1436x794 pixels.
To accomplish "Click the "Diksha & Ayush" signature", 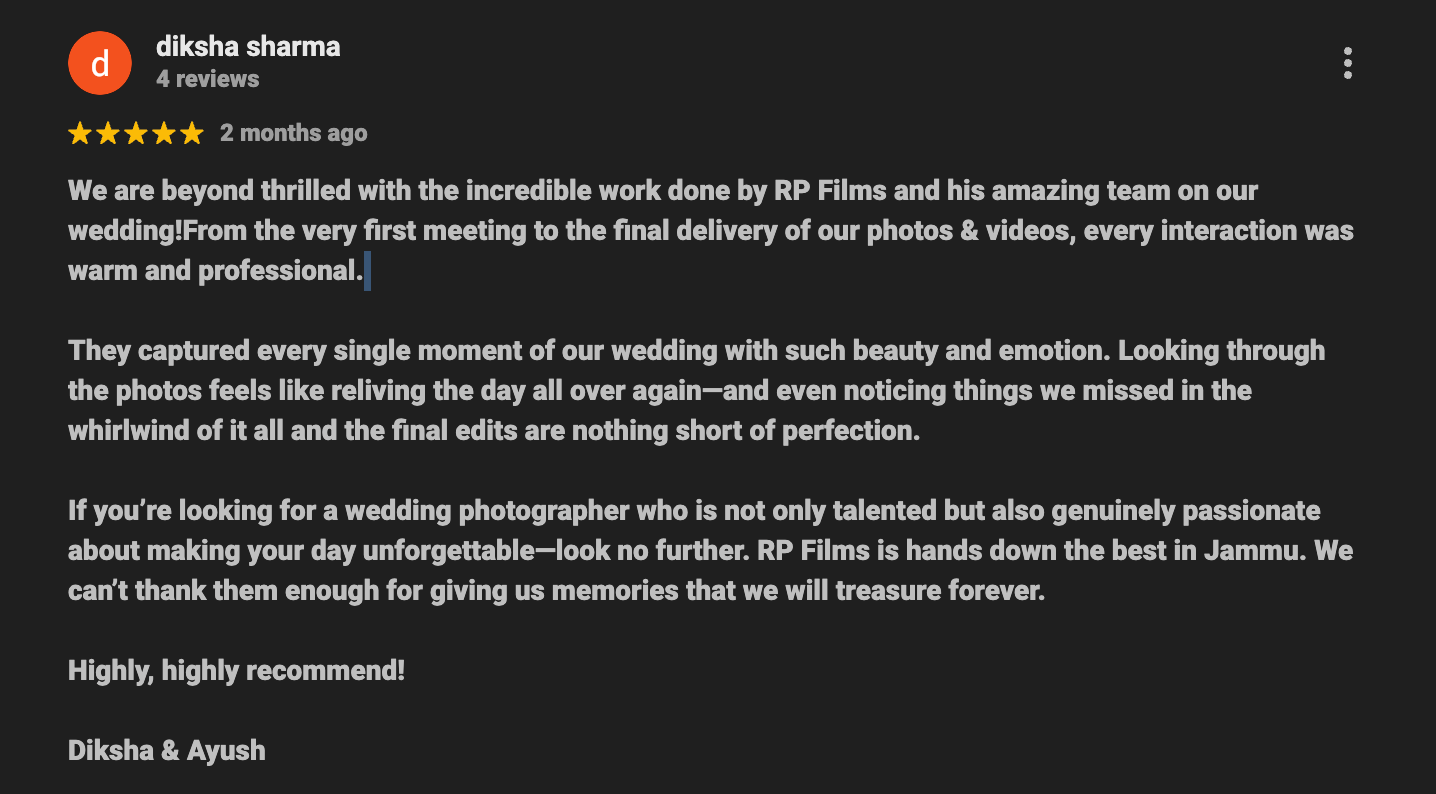I will coord(167,750).
